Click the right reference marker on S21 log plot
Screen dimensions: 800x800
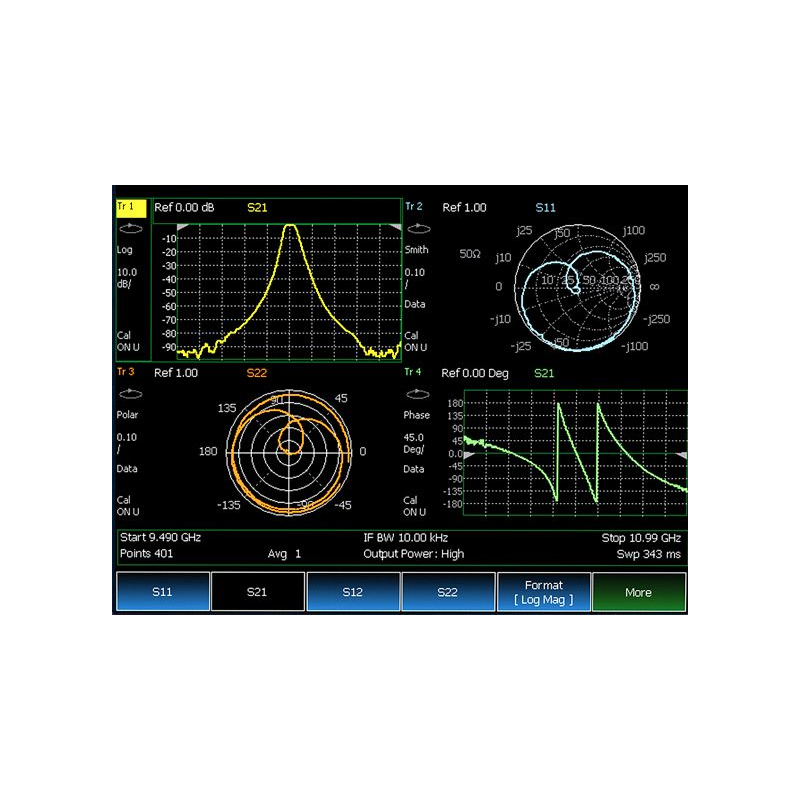395,227
